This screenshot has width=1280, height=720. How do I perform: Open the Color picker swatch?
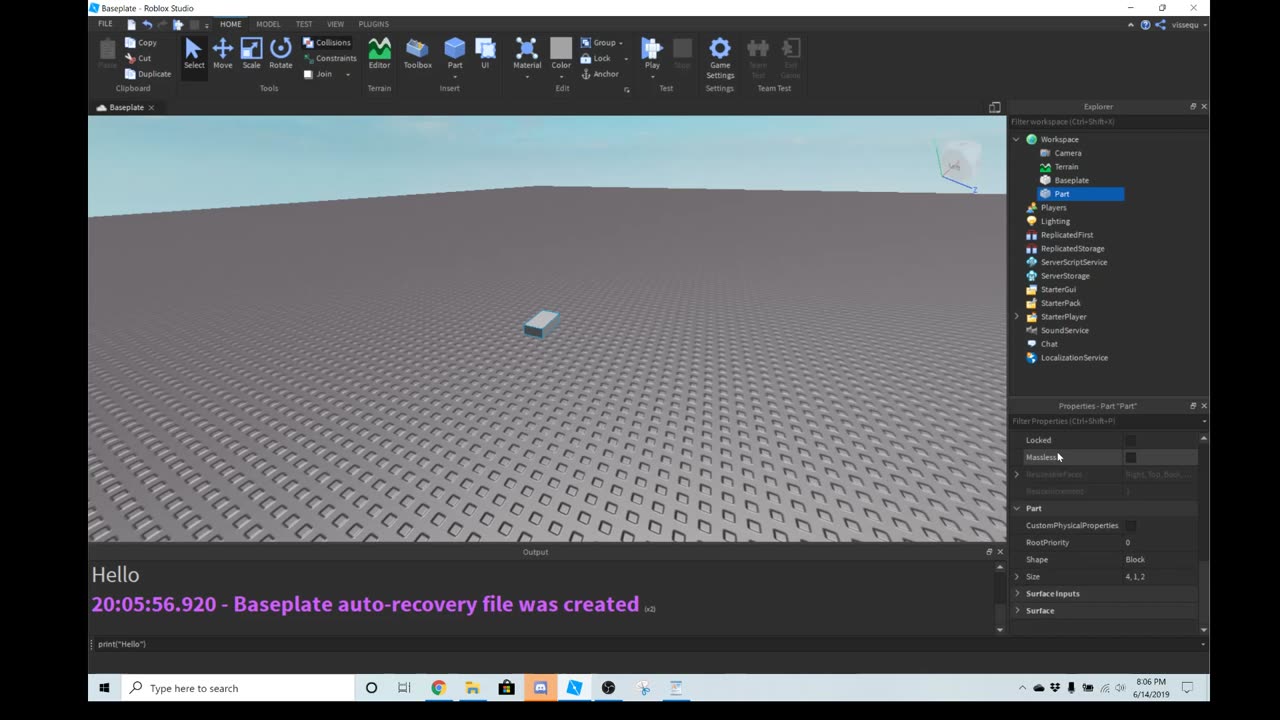tap(561, 48)
